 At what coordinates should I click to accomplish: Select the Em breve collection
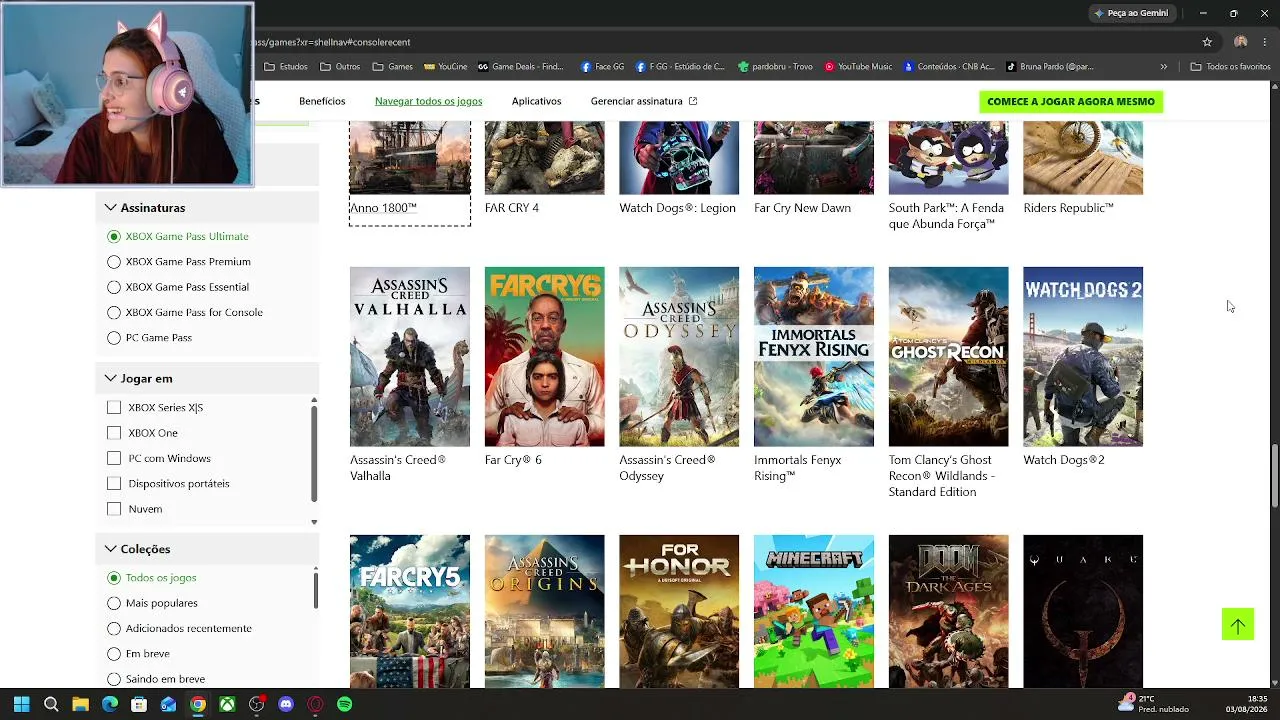pos(114,654)
